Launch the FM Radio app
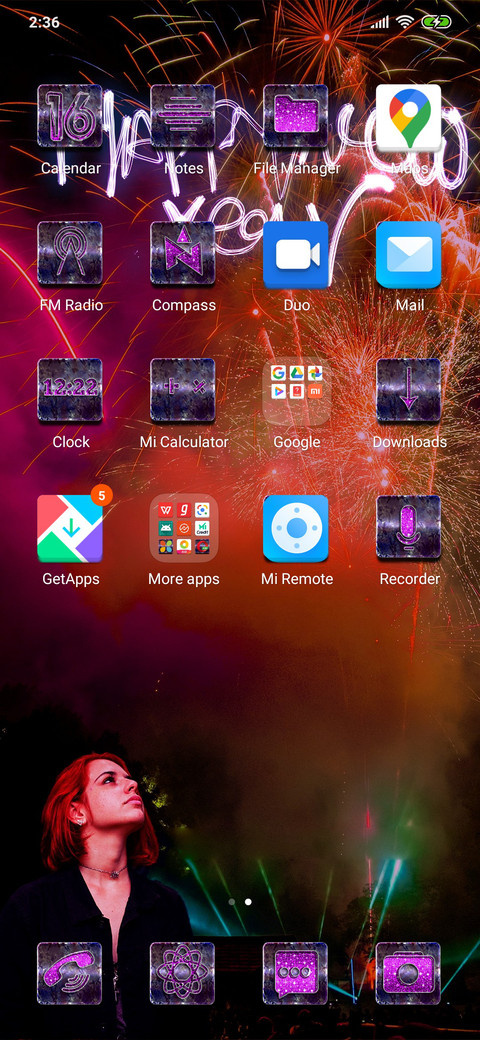 [70, 253]
